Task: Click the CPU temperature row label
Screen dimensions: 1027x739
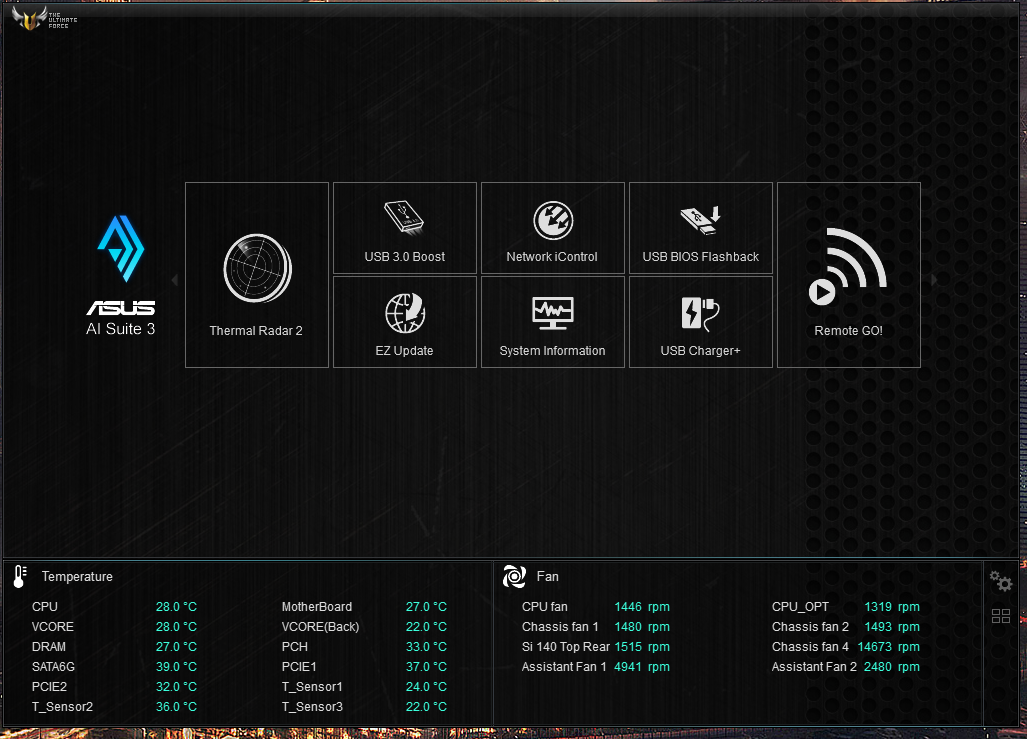Action: click(45, 607)
